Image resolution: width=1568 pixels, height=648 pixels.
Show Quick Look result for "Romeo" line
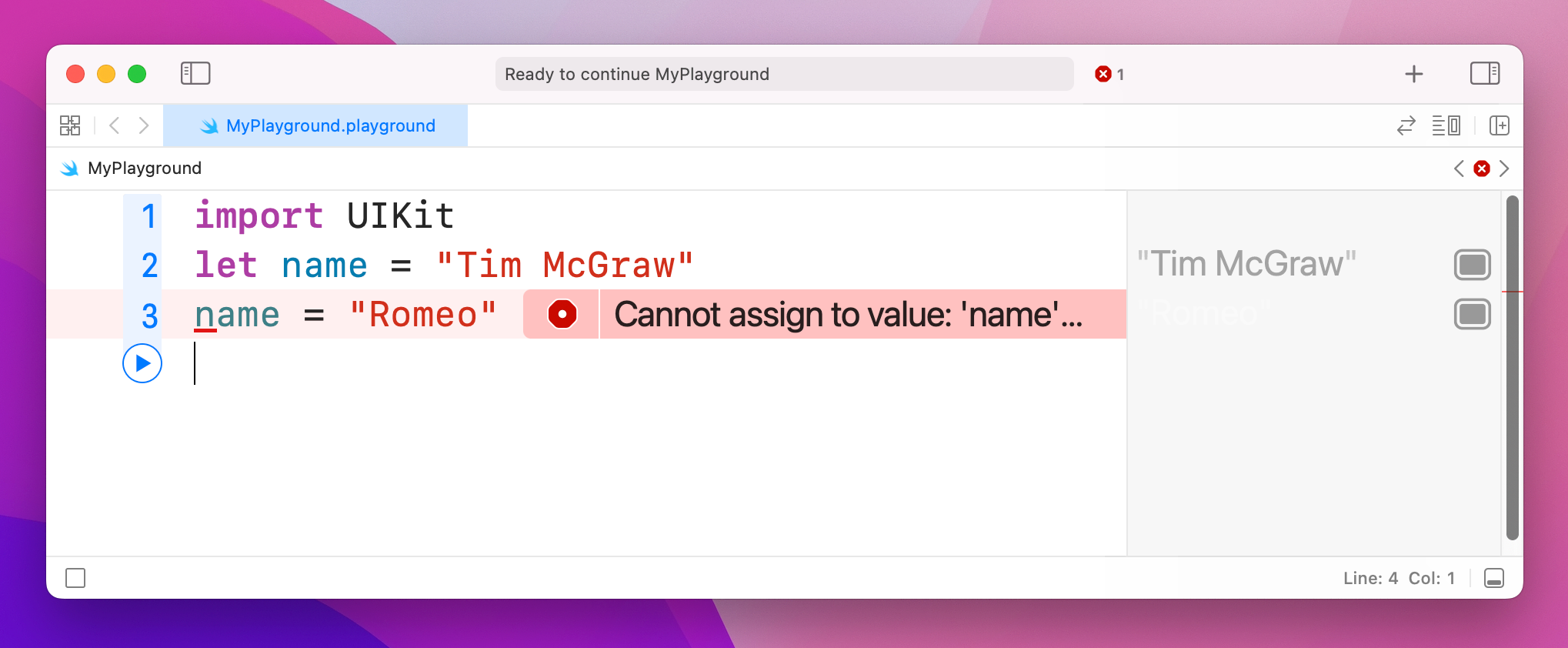[1473, 314]
